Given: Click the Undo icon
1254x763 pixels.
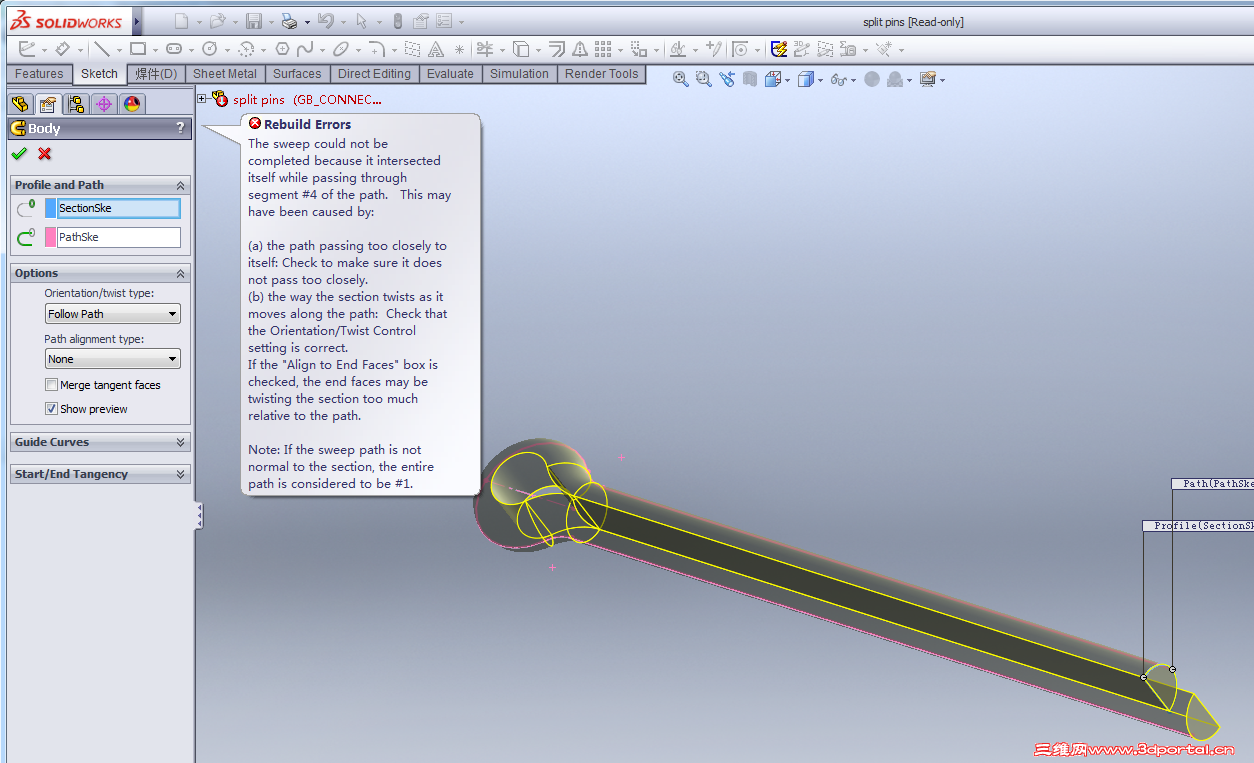Looking at the screenshot, I should coord(324,21).
